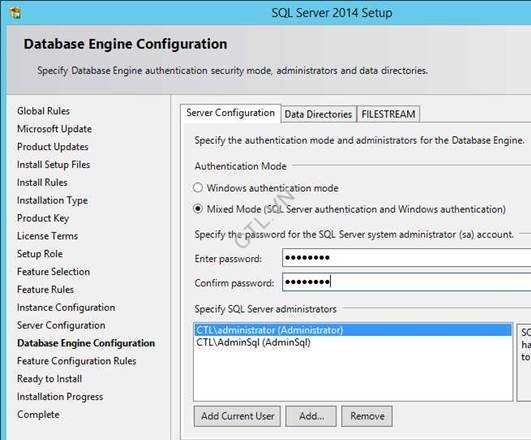
Task: Click the Enter password field
Action: tap(406, 258)
